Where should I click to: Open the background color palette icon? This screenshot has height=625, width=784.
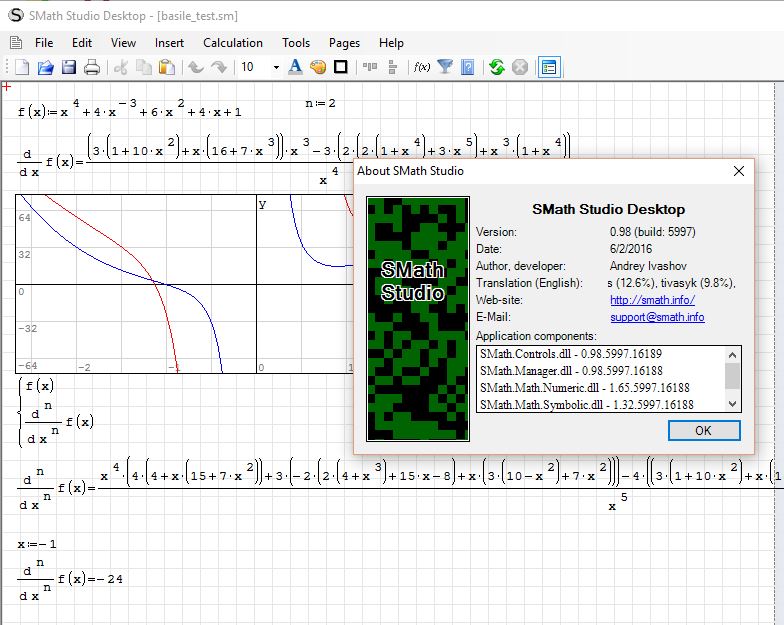point(318,67)
